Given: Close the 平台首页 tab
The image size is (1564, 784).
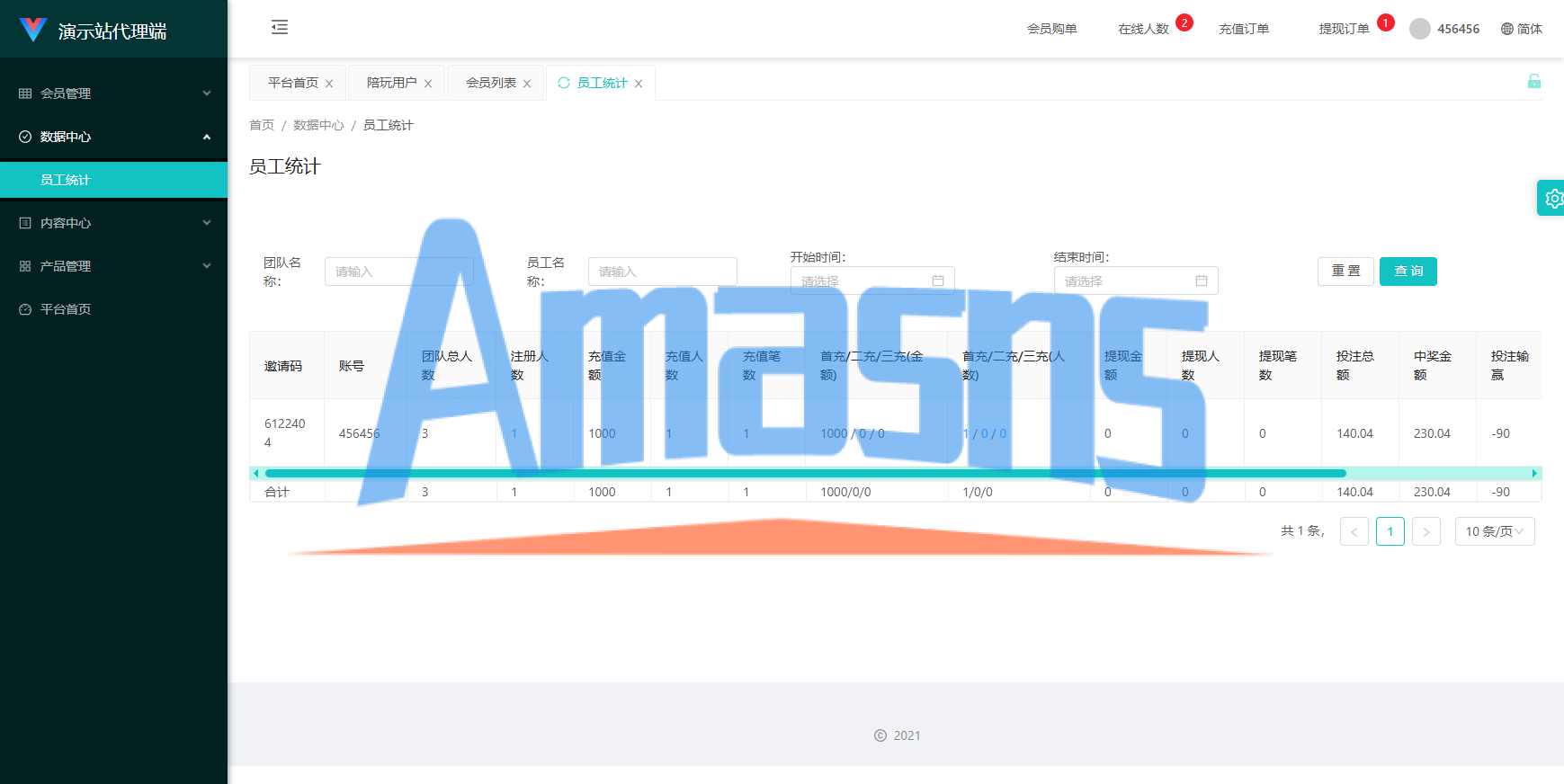Looking at the screenshot, I should pos(329,84).
